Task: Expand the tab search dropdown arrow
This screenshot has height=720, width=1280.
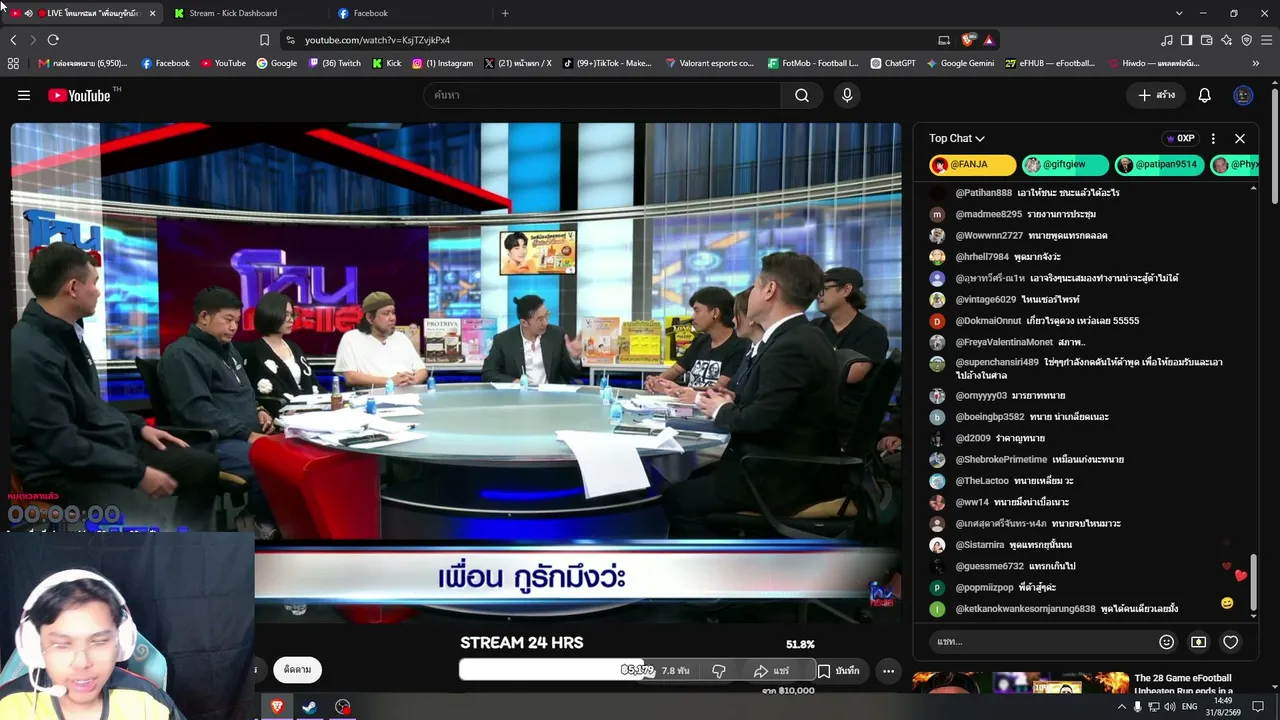Action: coord(1179,13)
